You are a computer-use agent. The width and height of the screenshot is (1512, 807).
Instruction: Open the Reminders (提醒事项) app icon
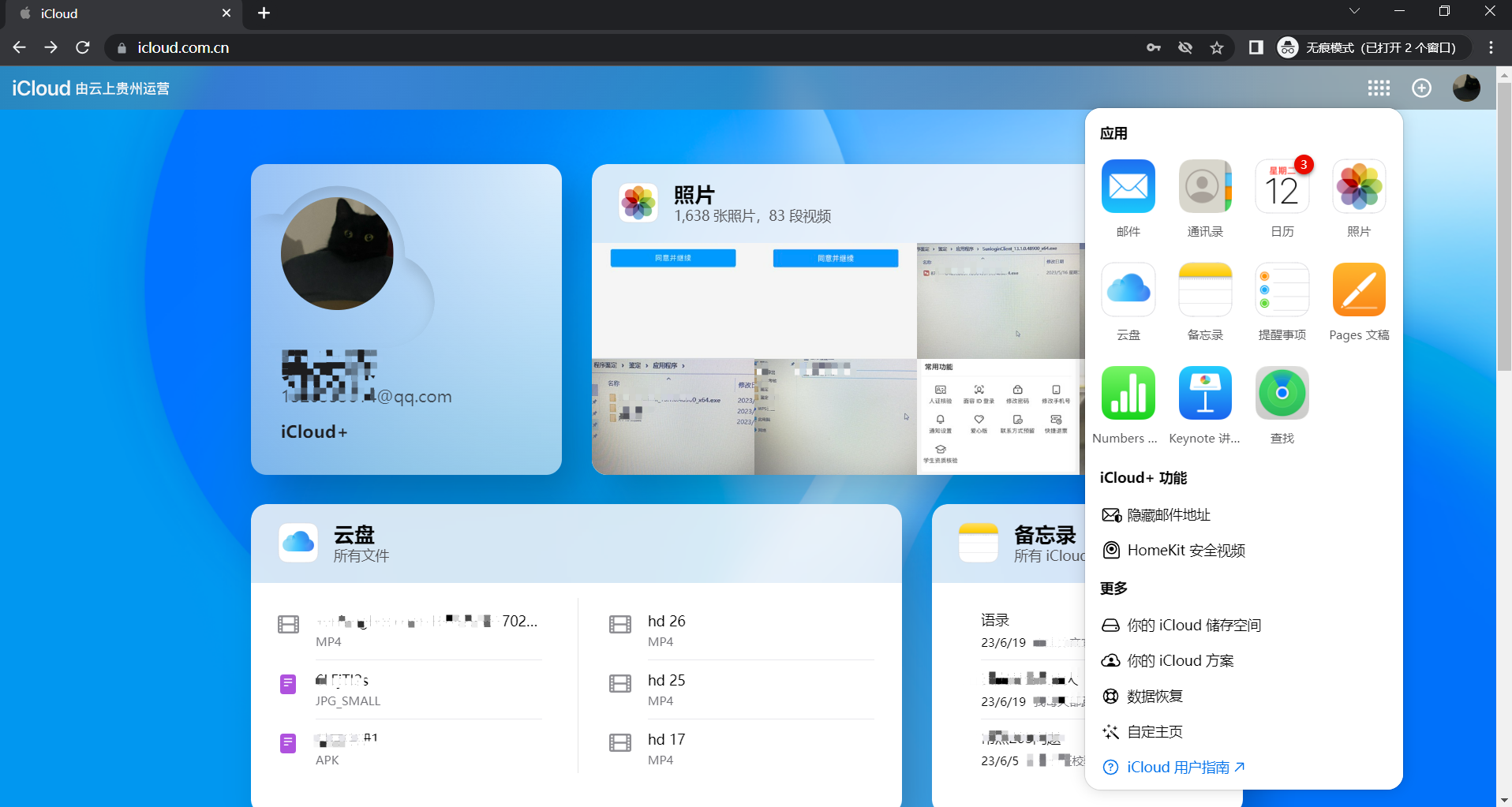[x=1282, y=290]
